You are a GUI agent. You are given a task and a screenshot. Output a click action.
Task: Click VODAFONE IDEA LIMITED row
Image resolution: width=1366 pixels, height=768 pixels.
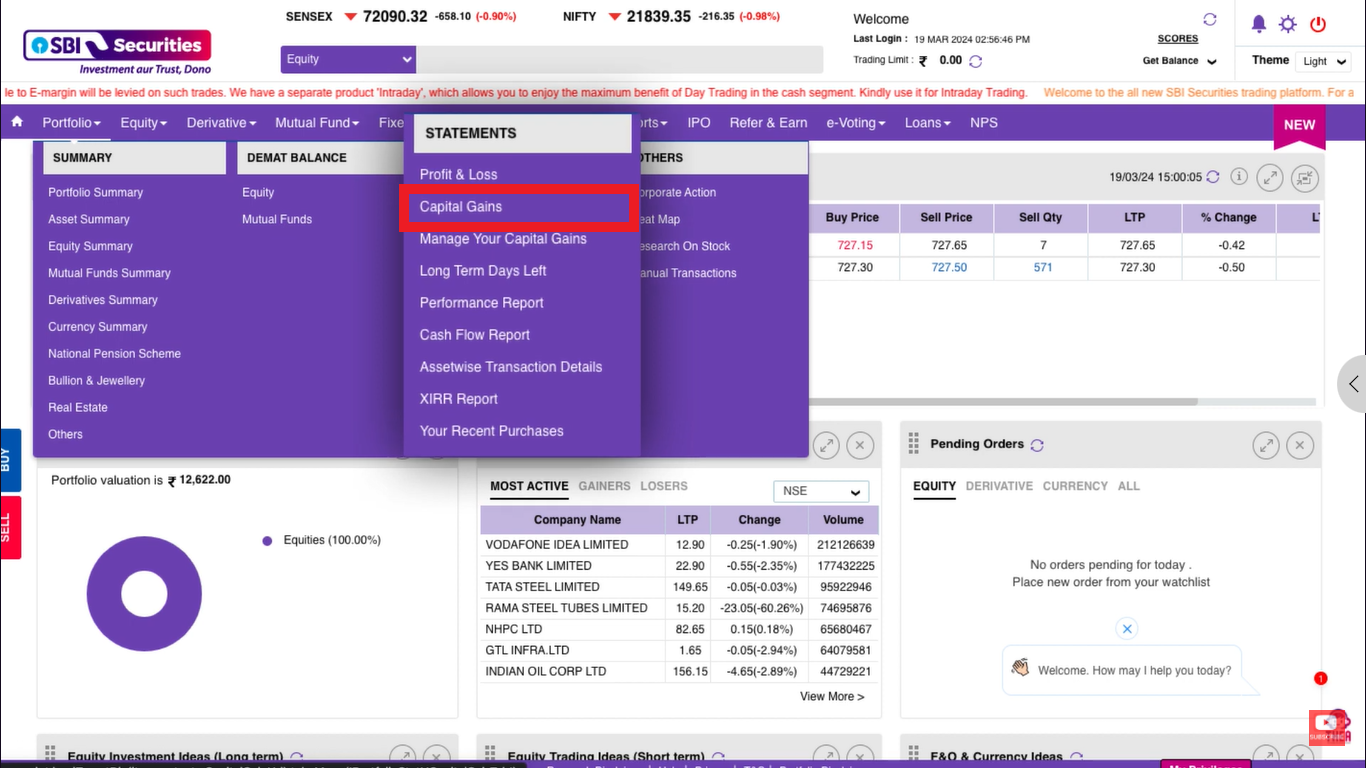tap(679, 545)
